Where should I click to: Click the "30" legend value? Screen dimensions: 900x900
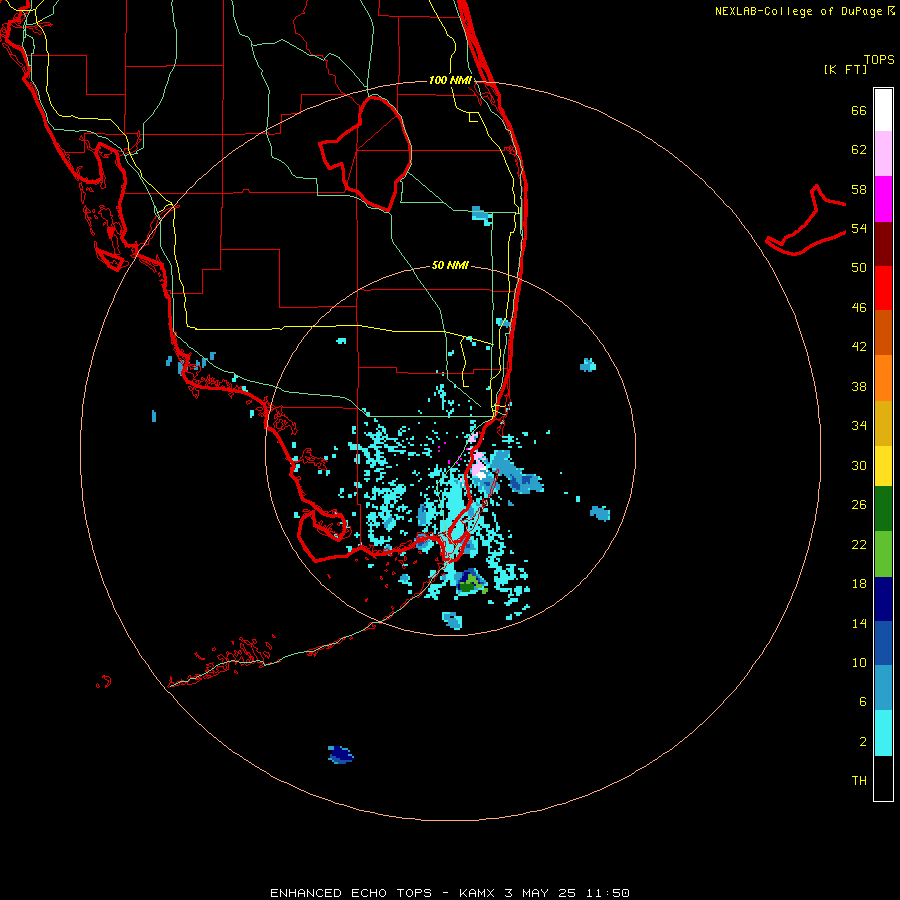pos(859,465)
